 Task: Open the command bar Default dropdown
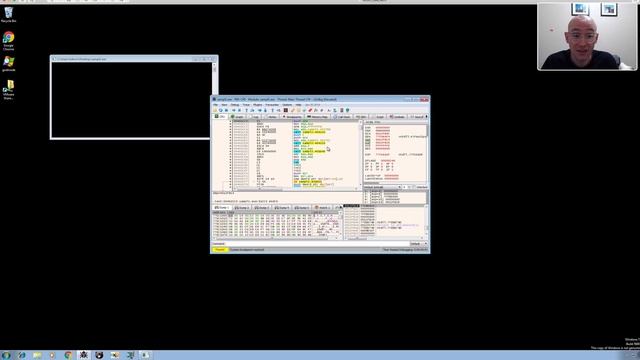(418, 244)
